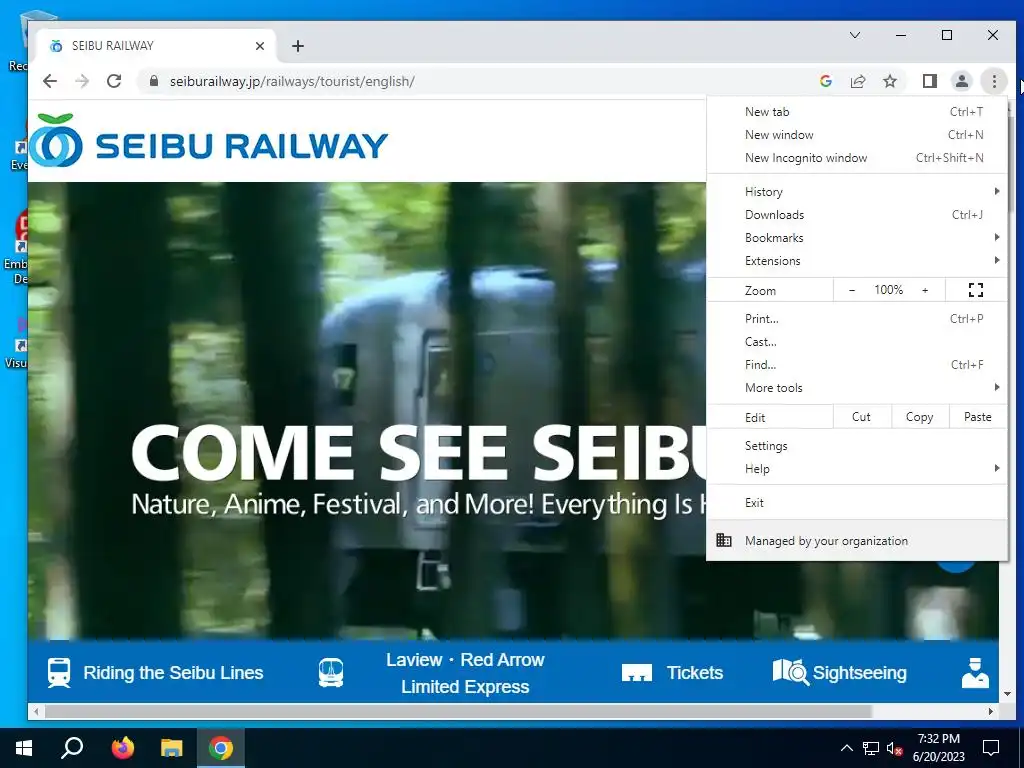Click vertical scrollbar down arrow
This screenshot has width=1024, height=768.
point(1007,694)
